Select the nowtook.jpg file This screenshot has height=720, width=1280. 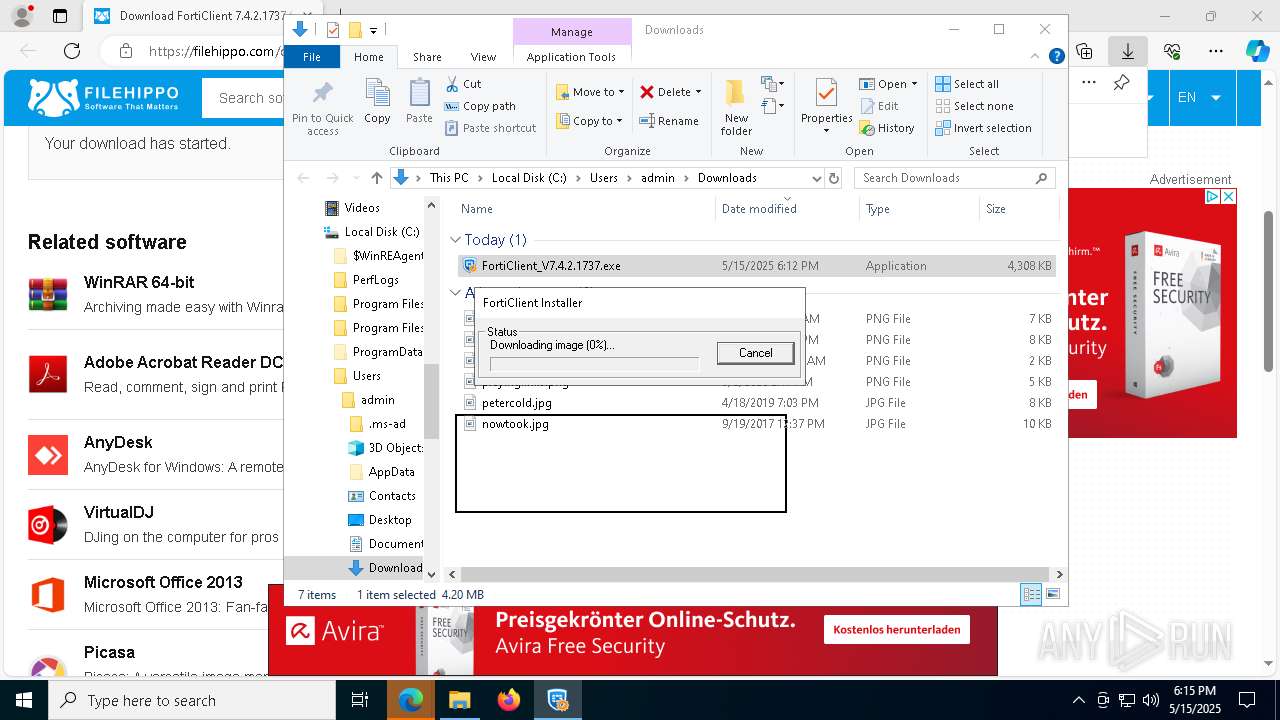pos(515,424)
